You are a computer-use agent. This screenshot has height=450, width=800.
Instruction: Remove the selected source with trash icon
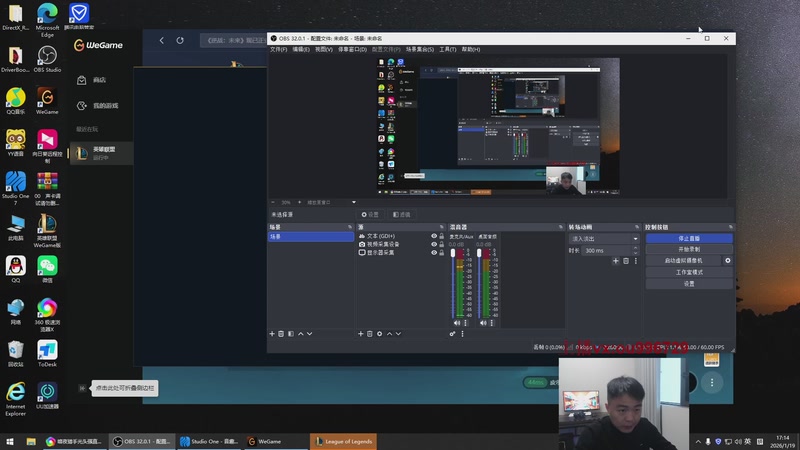[370, 334]
